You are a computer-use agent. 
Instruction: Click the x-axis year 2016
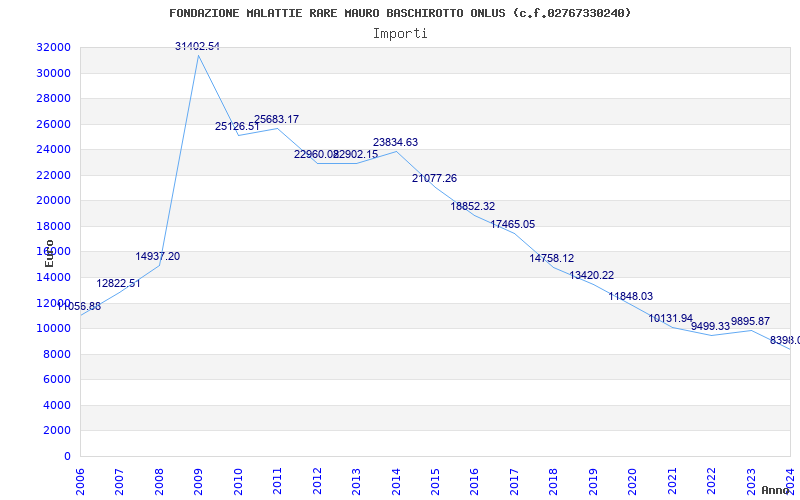click(474, 482)
